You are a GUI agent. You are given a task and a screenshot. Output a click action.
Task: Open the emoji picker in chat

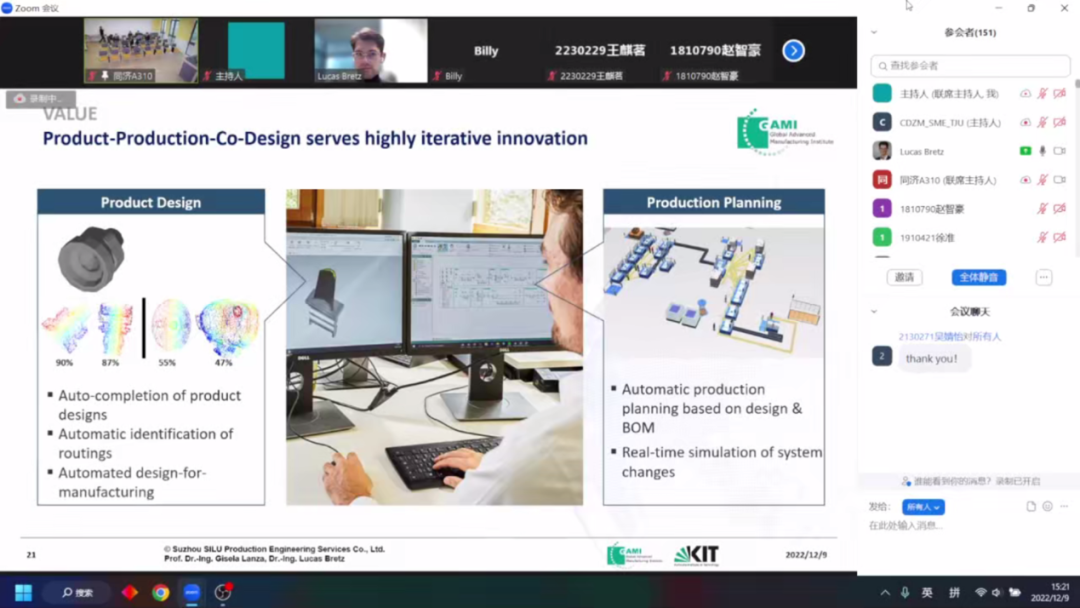pos(1047,507)
